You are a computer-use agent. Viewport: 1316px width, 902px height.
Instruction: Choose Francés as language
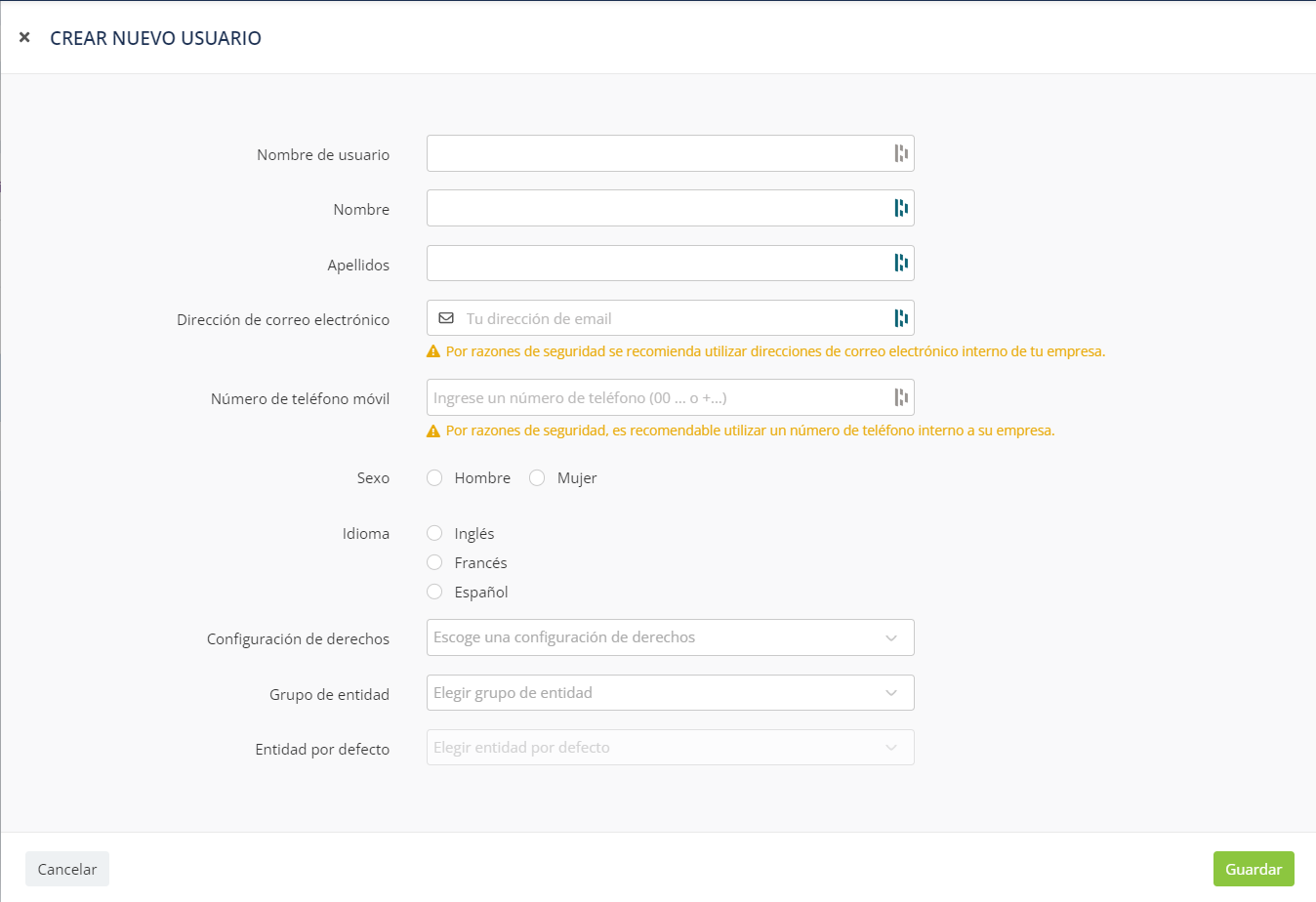434,562
